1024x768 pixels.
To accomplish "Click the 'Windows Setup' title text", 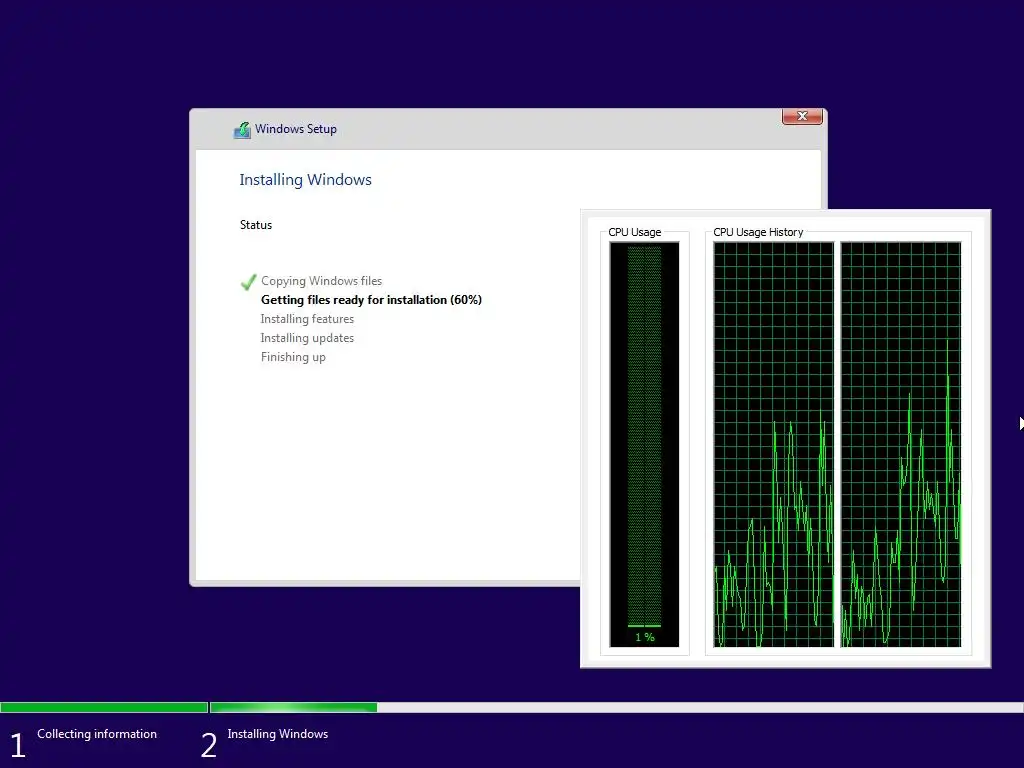I will coord(296,129).
